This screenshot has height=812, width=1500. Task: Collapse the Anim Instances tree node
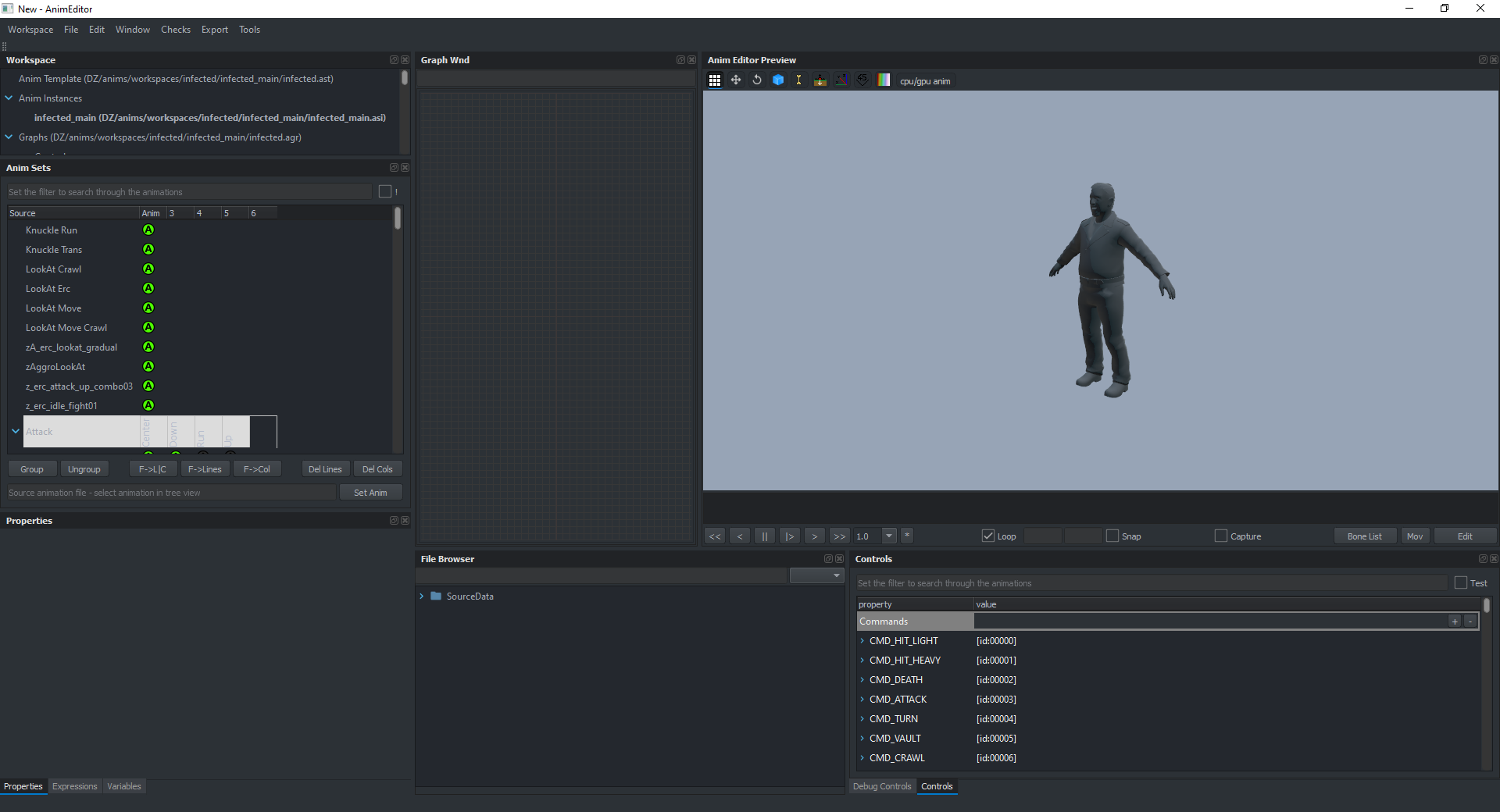point(9,98)
